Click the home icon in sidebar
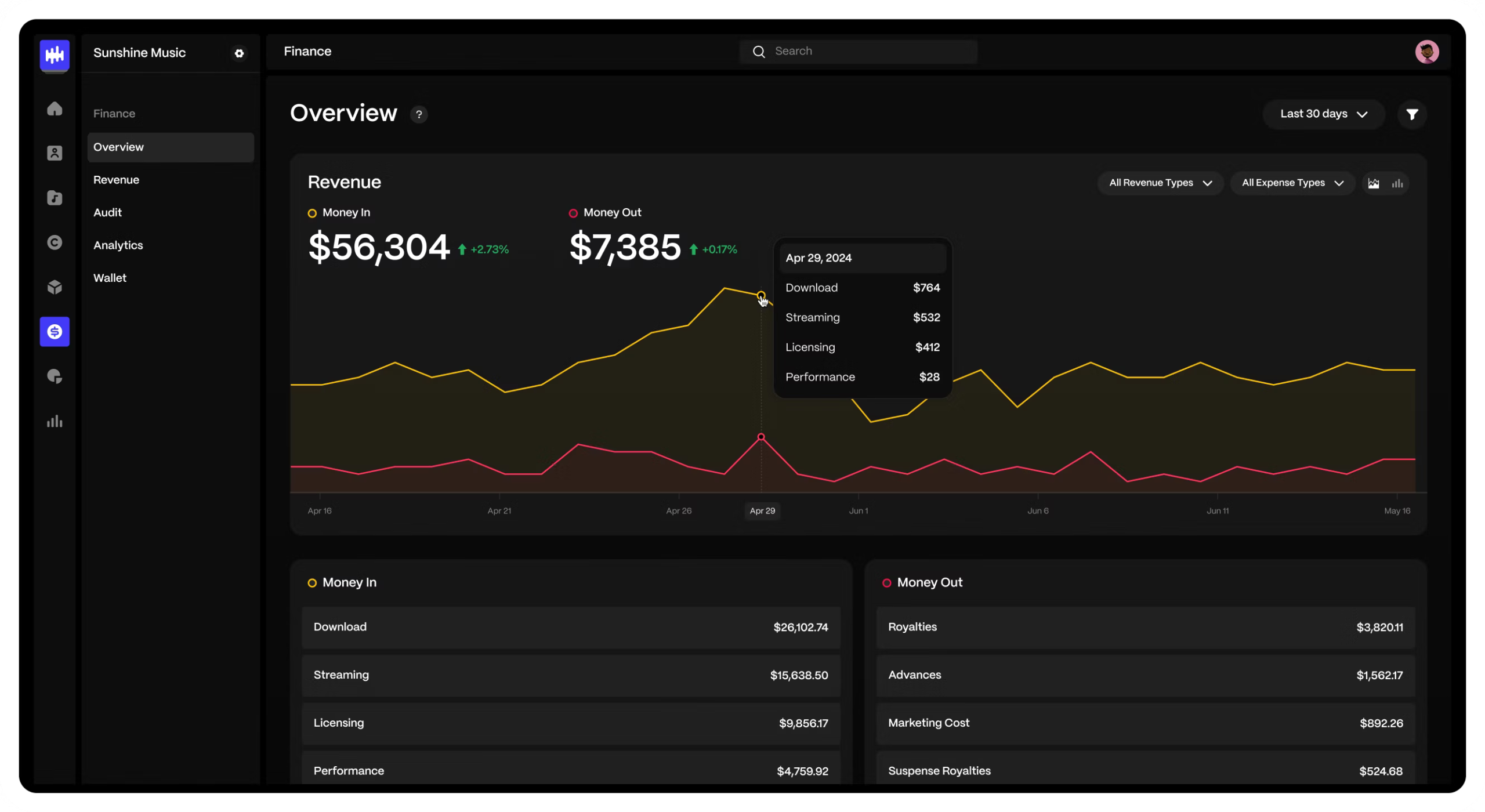The height and width of the screenshot is (812, 1485). click(x=55, y=109)
